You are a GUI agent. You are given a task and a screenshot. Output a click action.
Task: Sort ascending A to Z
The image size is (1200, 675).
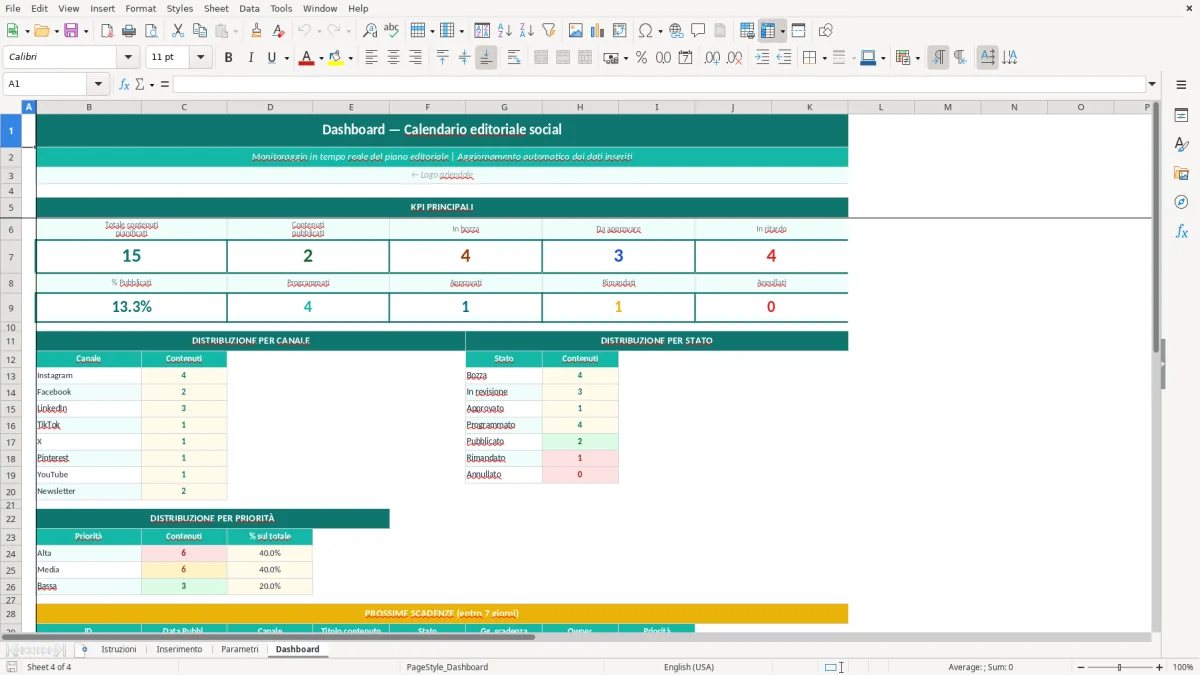(x=505, y=30)
